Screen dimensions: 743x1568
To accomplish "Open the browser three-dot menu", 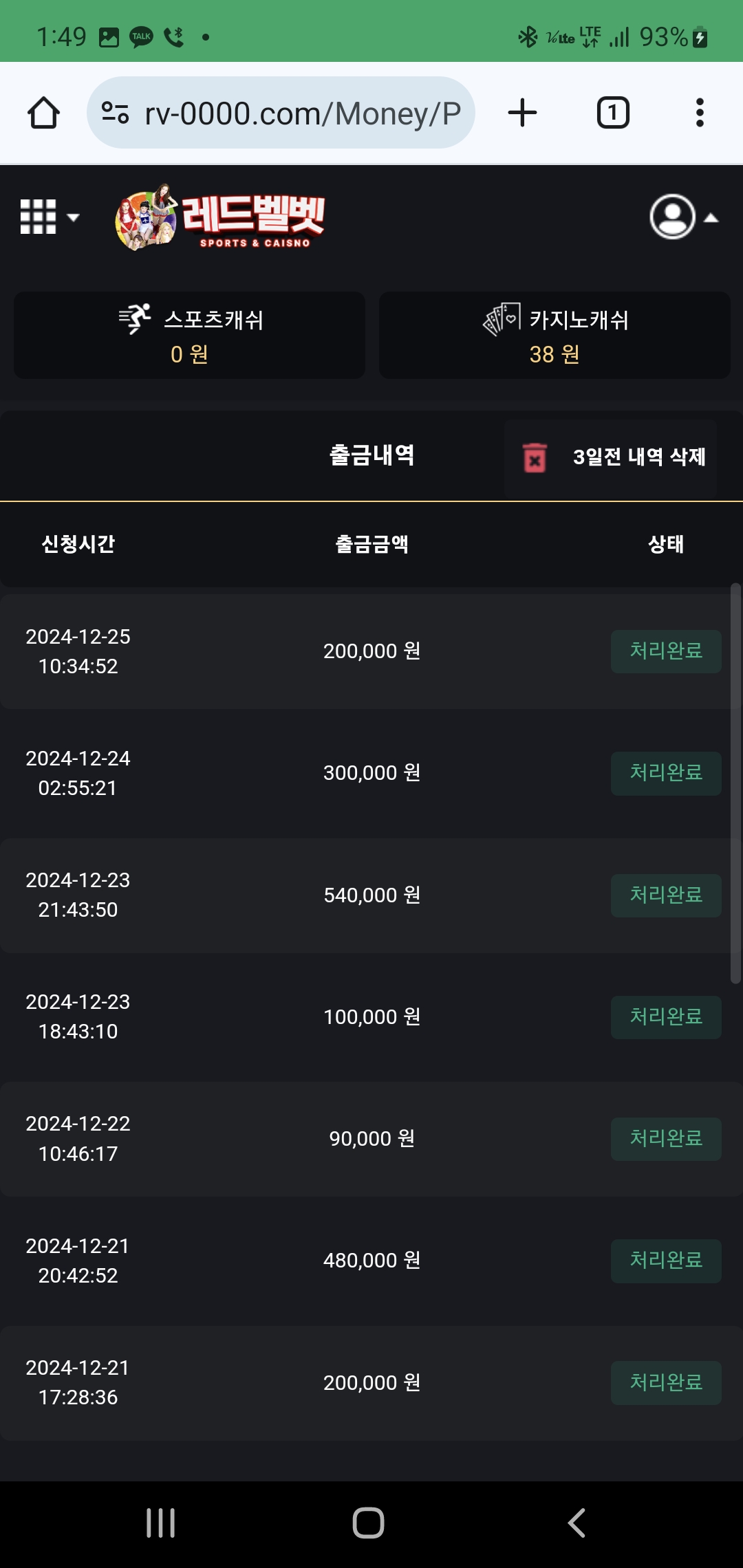I will [x=700, y=113].
